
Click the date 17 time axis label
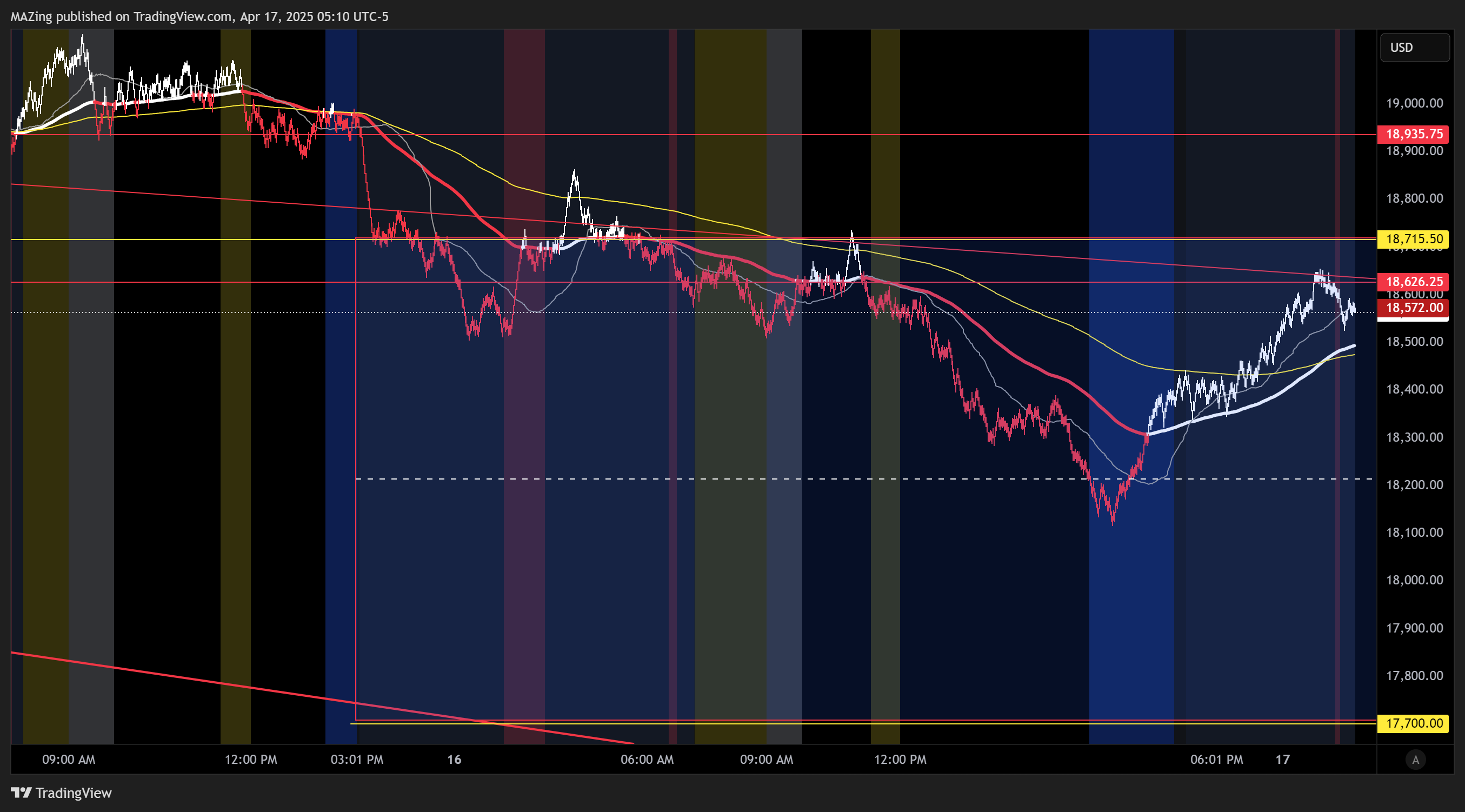click(1282, 760)
